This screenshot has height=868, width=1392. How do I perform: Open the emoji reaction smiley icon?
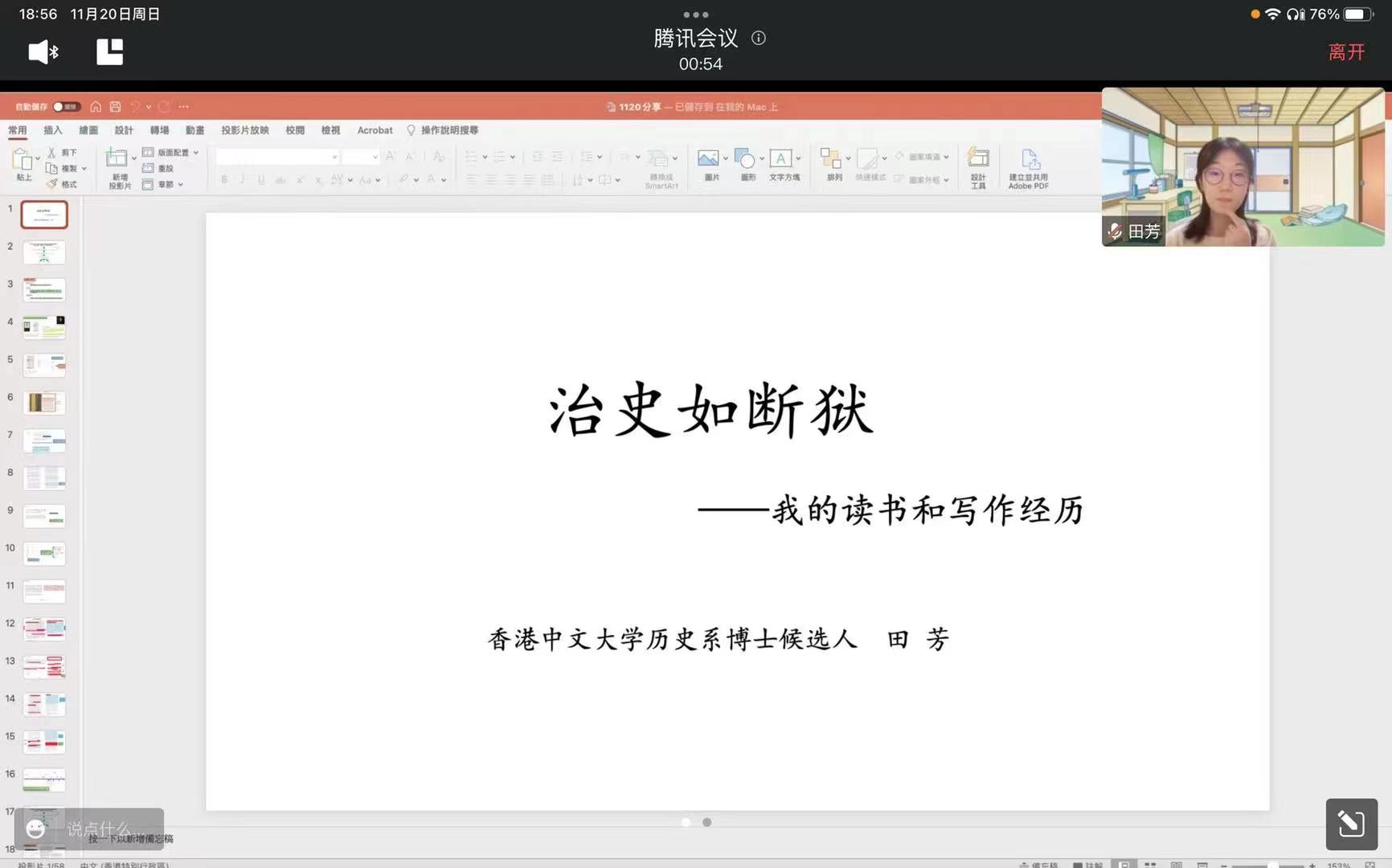point(36,829)
